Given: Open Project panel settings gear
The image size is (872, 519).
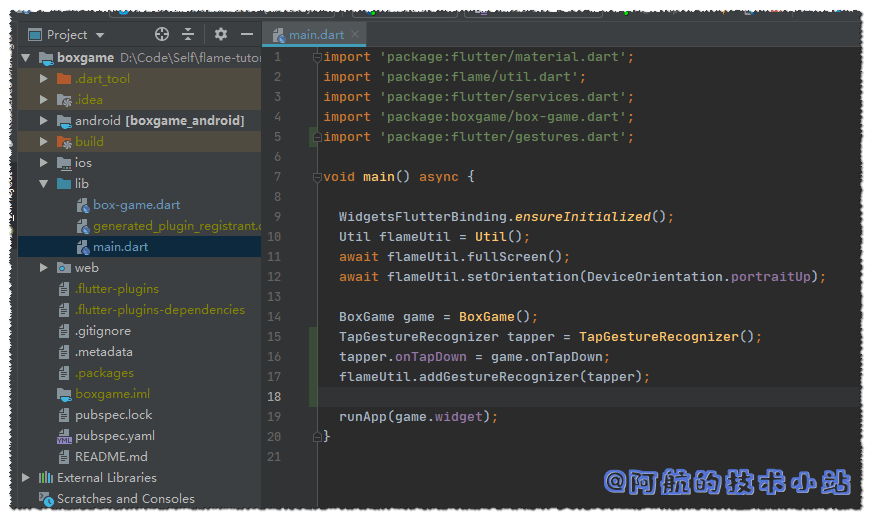Looking at the screenshot, I should (x=221, y=34).
